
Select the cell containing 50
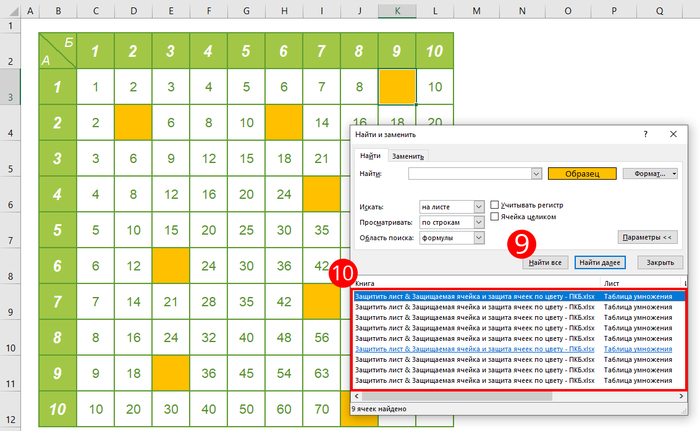[x=246, y=409]
